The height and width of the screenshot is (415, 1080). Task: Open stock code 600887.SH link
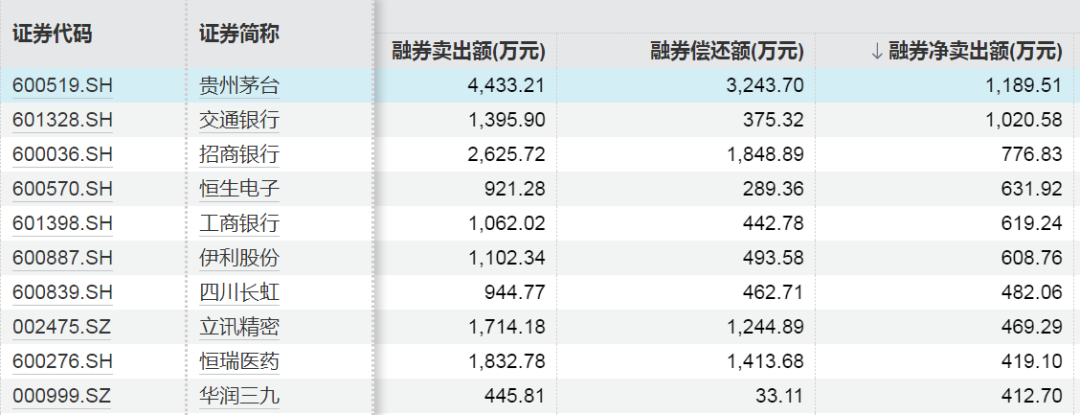[x=62, y=258]
